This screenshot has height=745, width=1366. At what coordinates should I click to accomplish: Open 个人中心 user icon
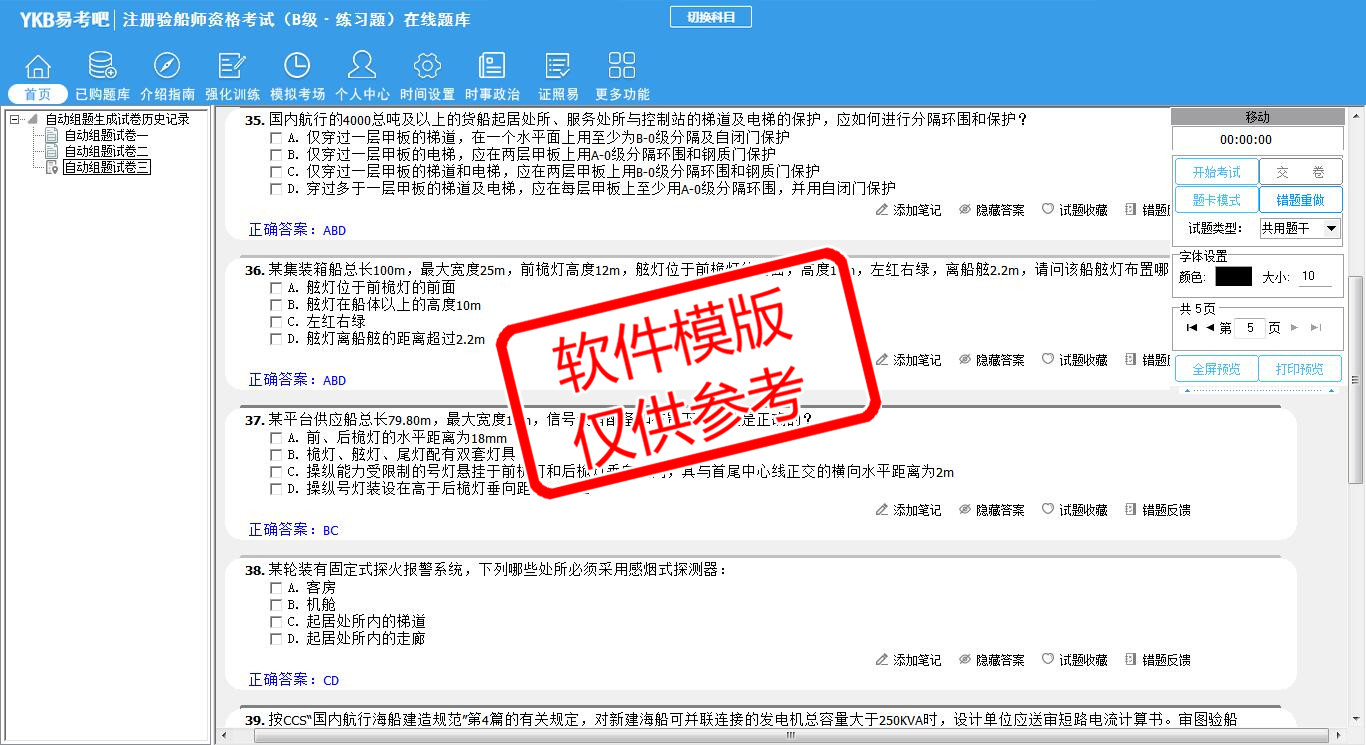pos(362,67)
